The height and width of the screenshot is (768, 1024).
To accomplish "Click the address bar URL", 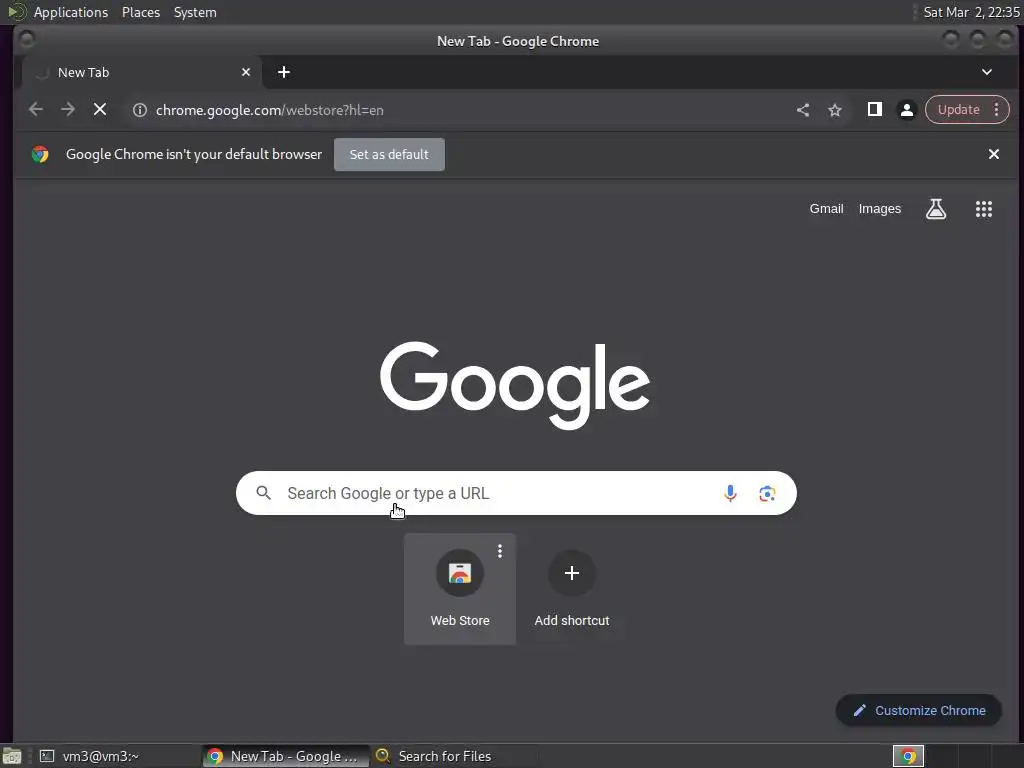I will [270, 110].
